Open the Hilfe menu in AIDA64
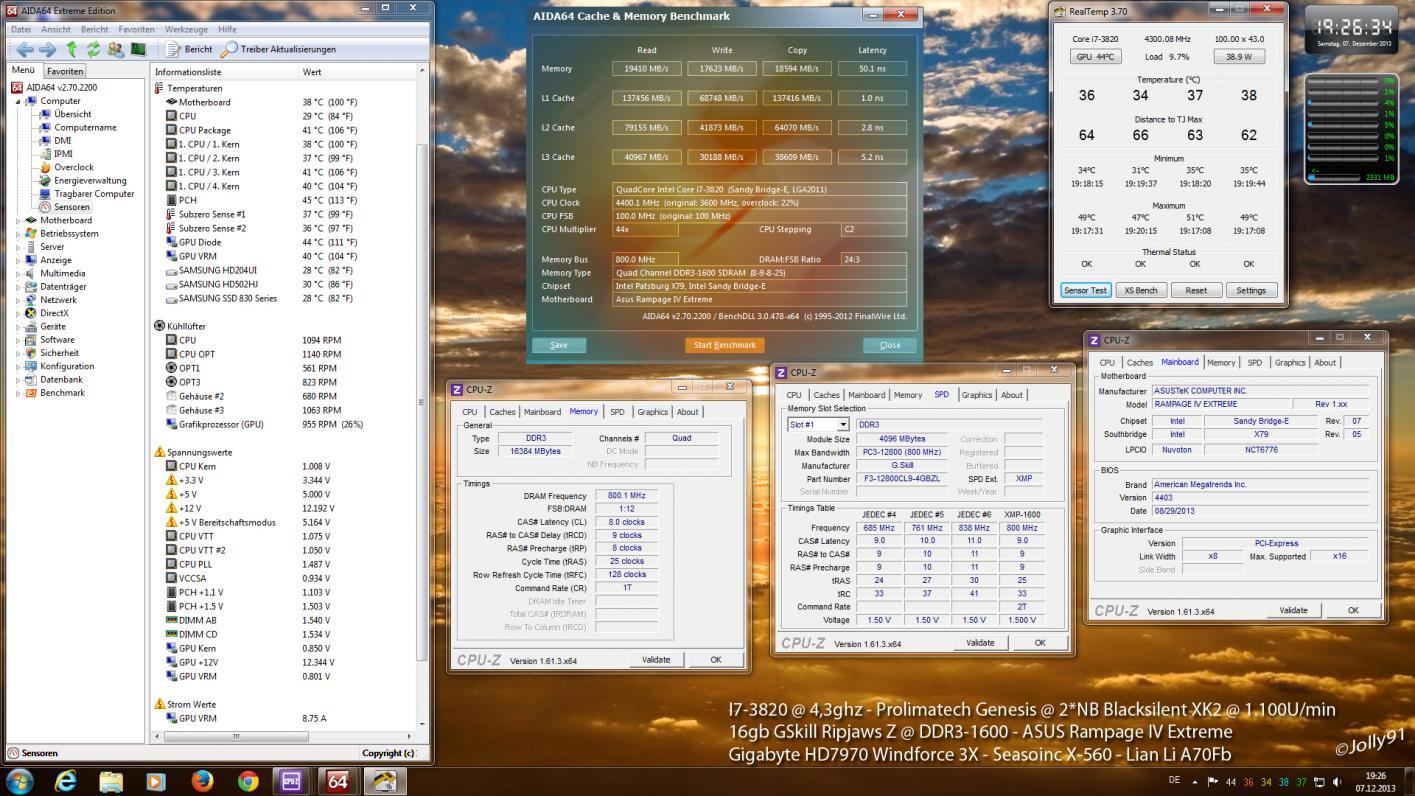 pos(227,30)
